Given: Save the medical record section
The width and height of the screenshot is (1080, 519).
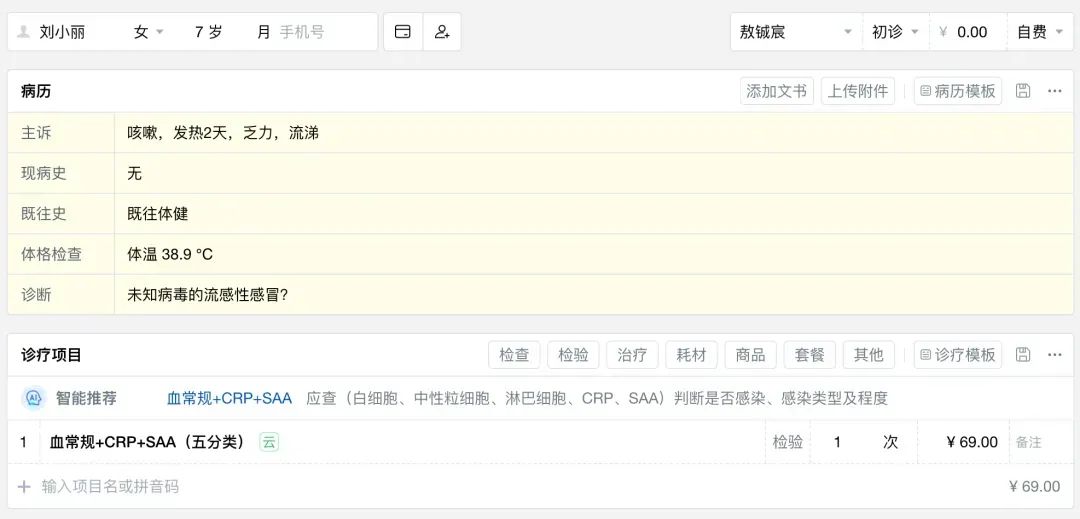Looking at the screenshot, I should tap(1023, 91).
